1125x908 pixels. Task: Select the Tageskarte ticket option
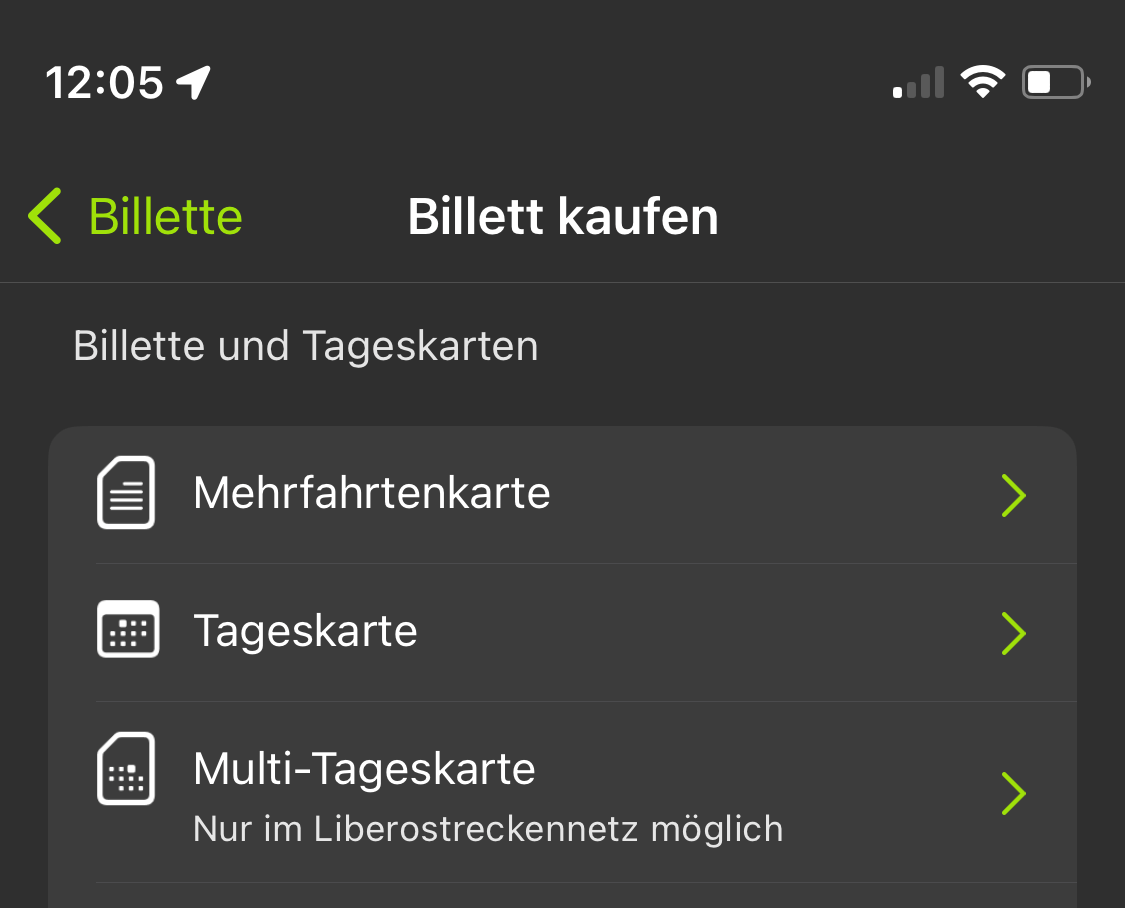305,630
